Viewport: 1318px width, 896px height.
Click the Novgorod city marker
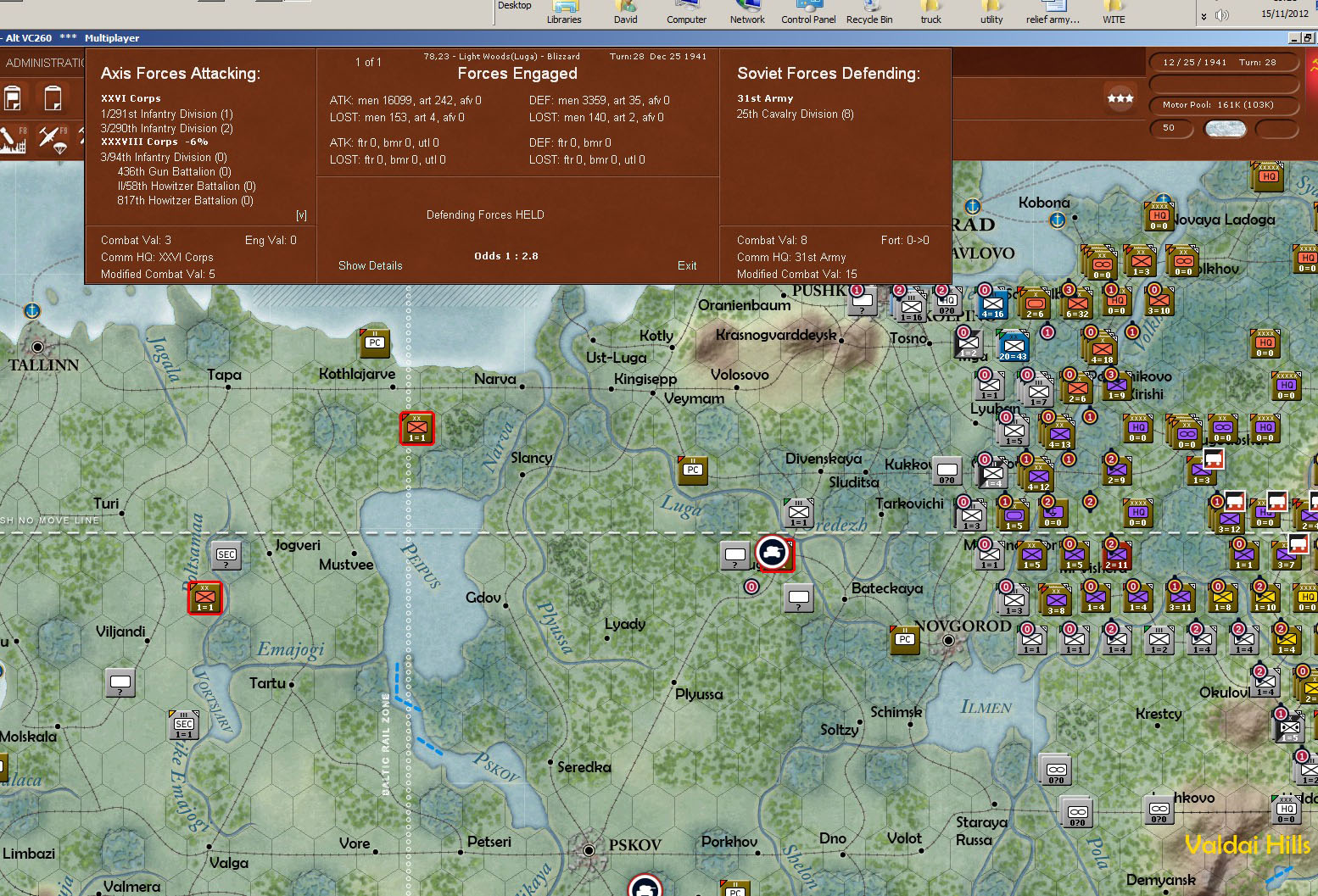[948, 640]
